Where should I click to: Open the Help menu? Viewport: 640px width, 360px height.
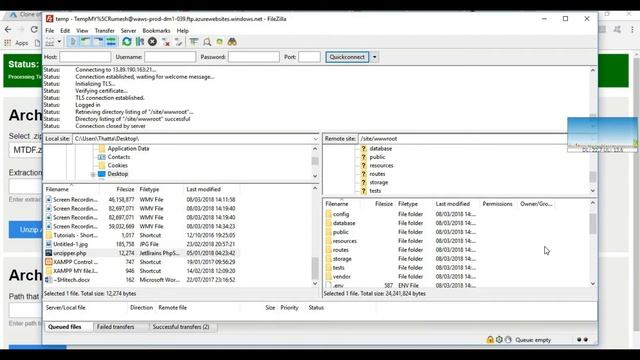pyautogui.click(x=182, y=31)
